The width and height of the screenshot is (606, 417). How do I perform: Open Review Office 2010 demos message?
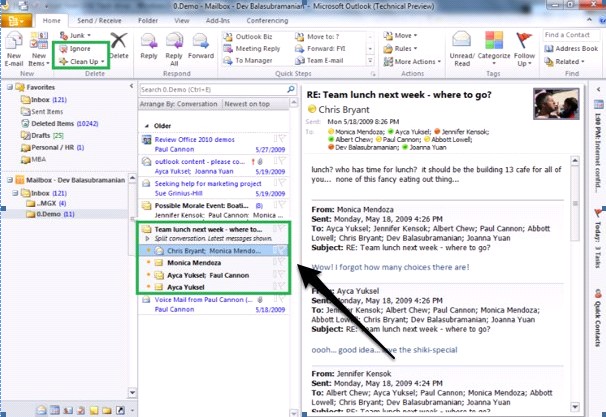213,144
